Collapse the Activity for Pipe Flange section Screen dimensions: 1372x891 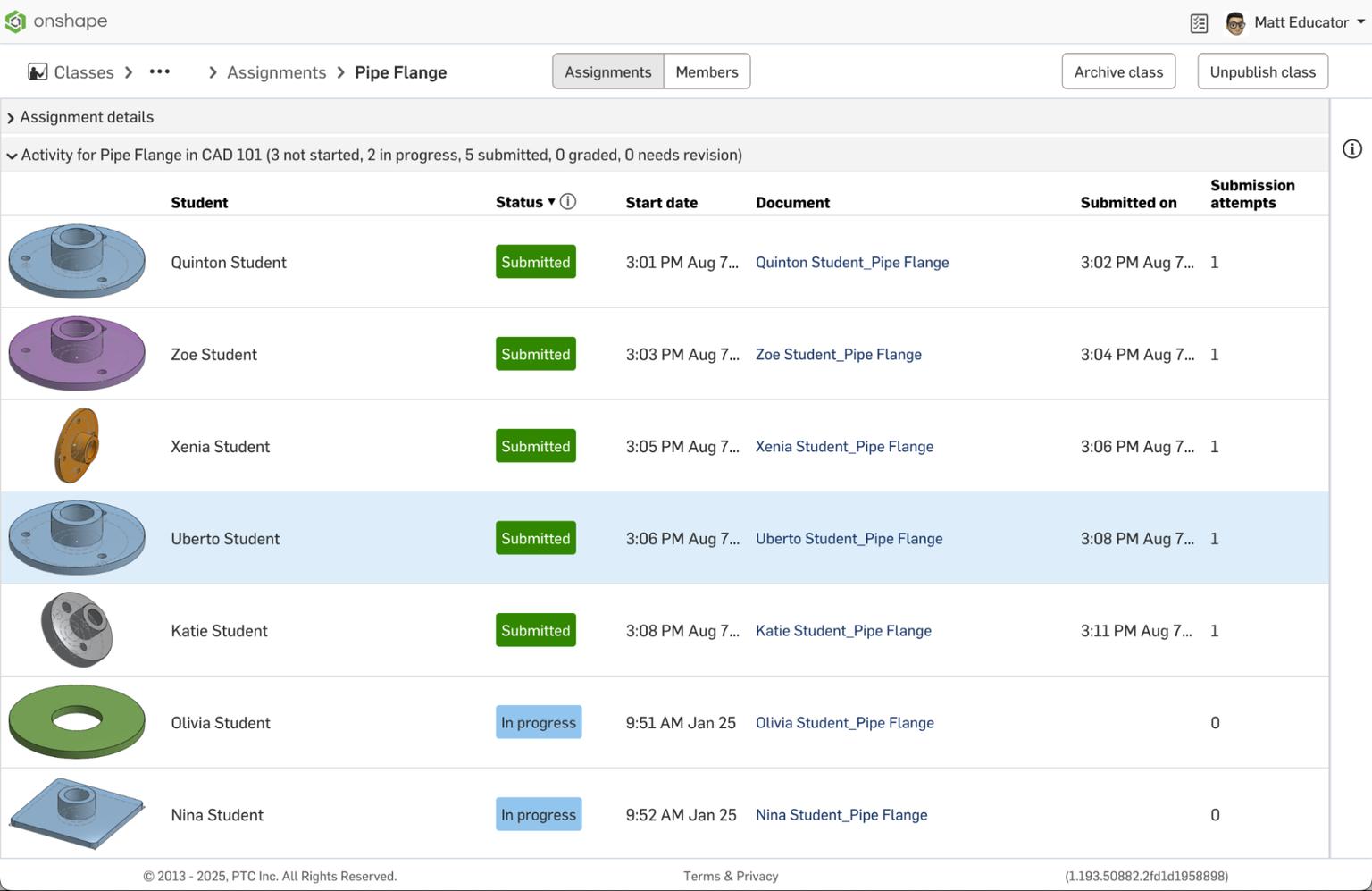point(12,156)
